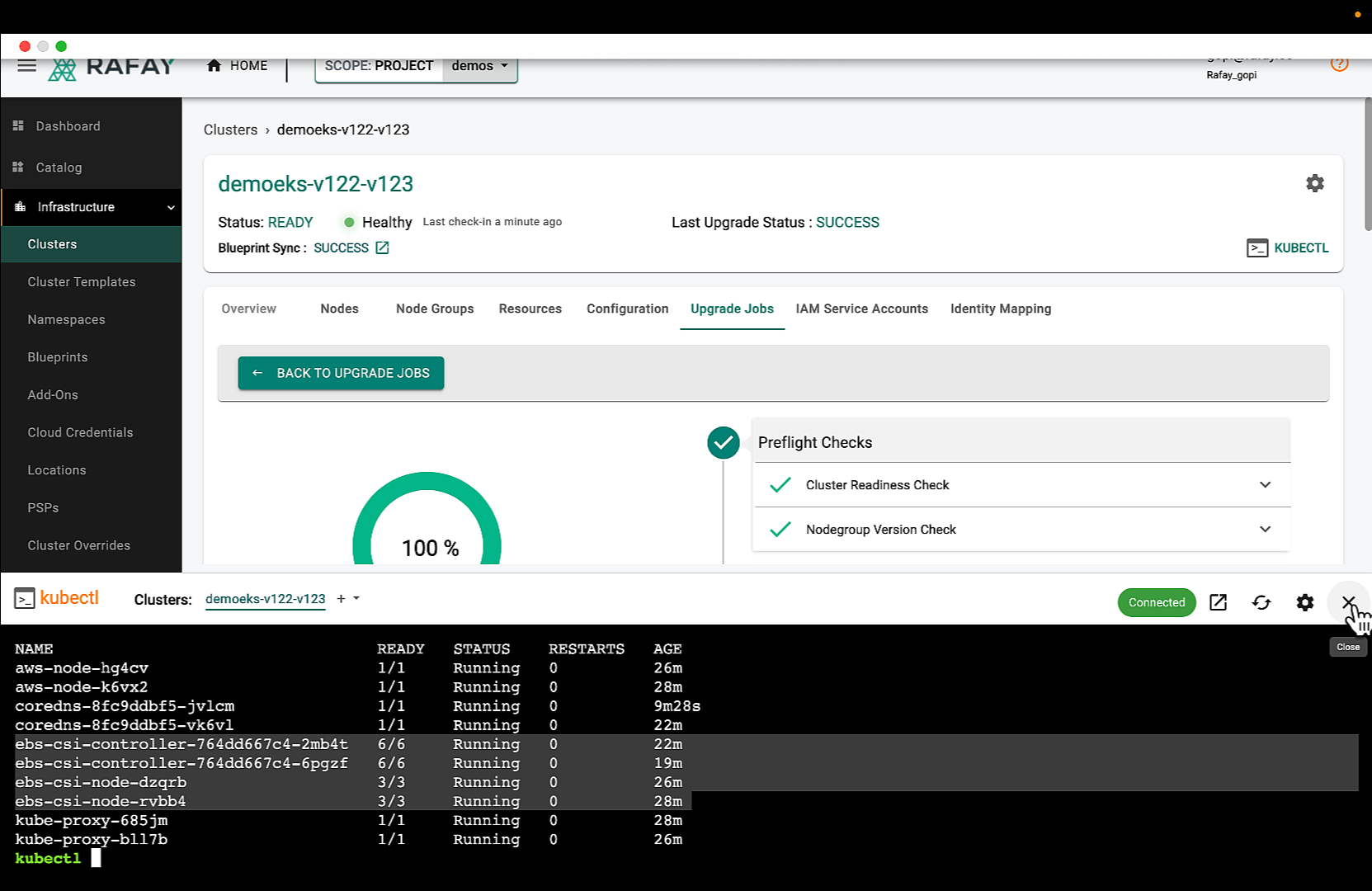The height and width of the screenshot is (891, 1372).
Task: Open the Configuration tab
Action: [x=627, y=309]
